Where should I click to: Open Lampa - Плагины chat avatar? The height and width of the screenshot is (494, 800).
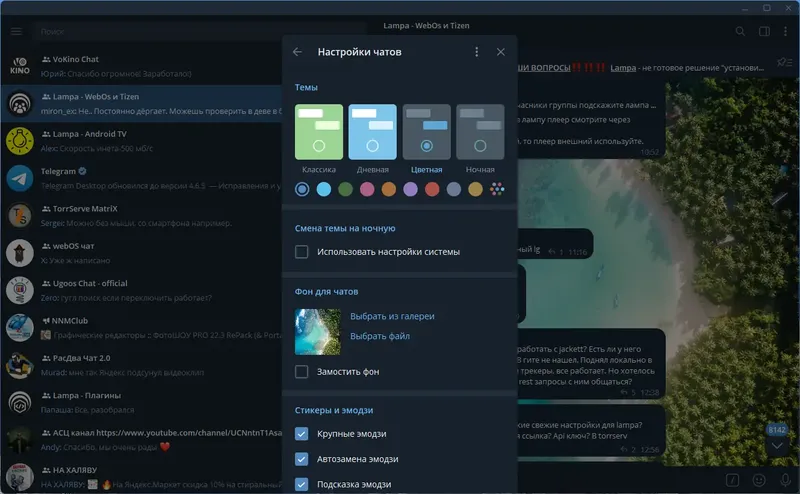pyautogui.click(x=20, y=403)
